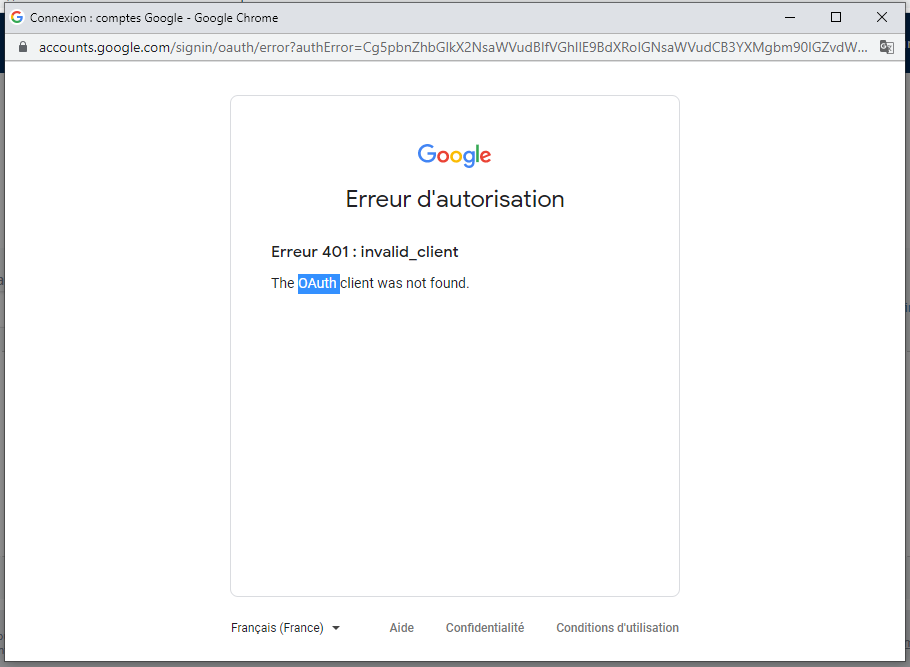Click the second red letter e in the Google logo
The width and height of the screenshot is (910, 667).
(x=486, y=157)
